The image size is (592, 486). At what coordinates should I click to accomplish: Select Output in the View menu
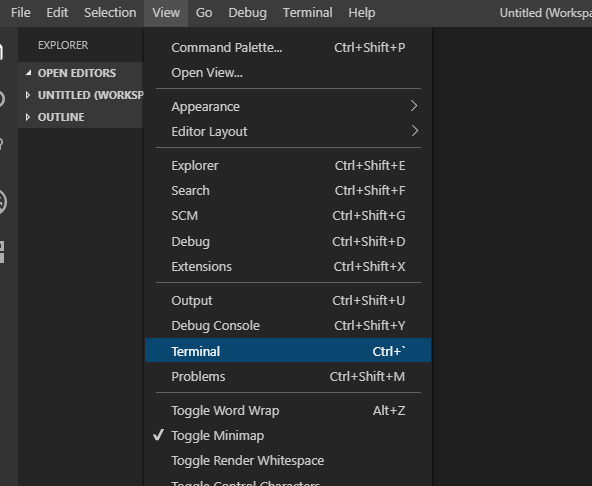point(288,301)
